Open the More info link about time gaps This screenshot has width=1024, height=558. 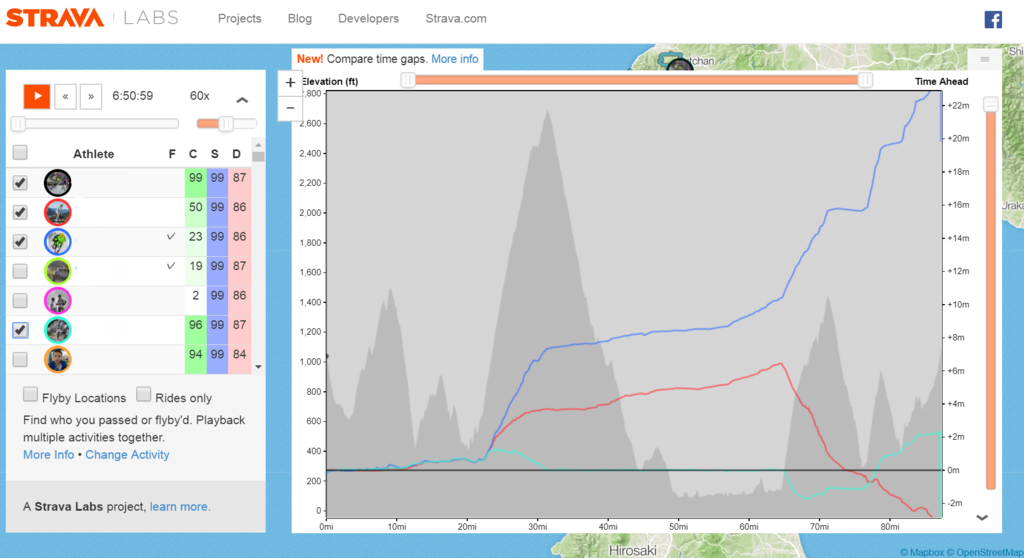click(x=455, y=59)
